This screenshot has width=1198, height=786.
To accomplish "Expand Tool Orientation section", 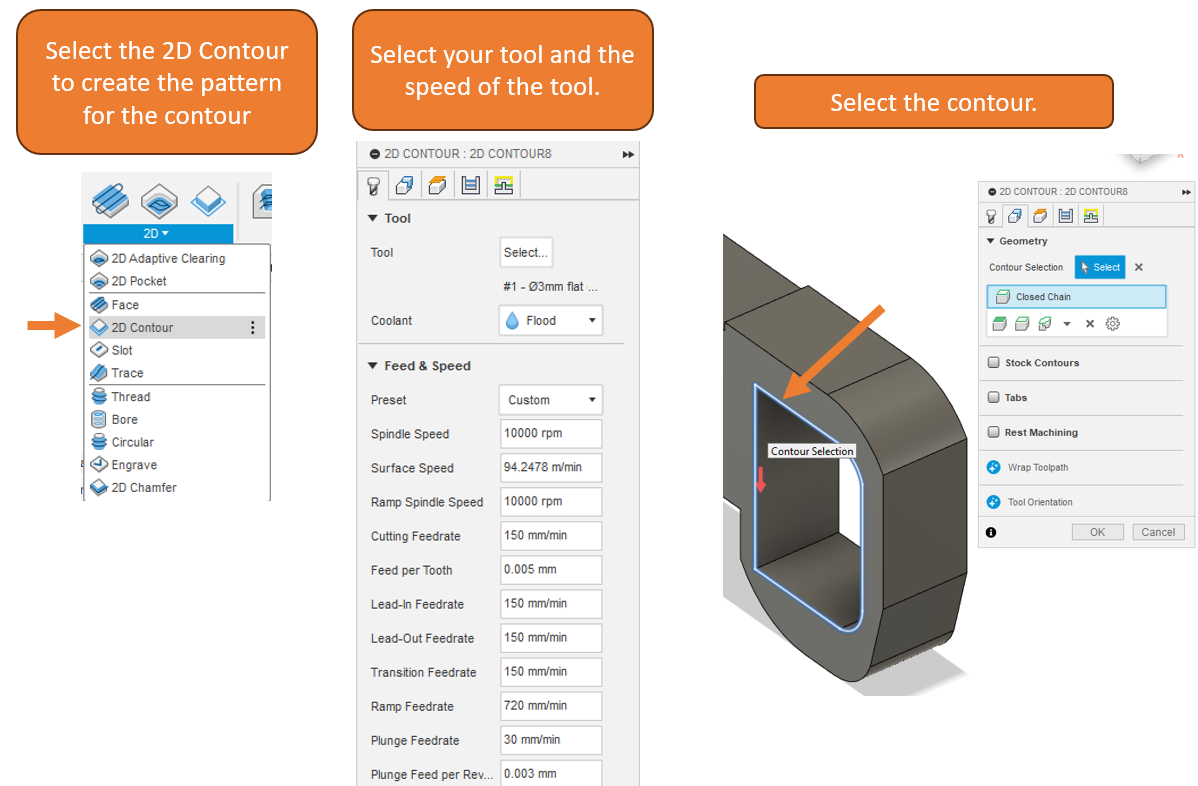I will click(x=993, y=502).
